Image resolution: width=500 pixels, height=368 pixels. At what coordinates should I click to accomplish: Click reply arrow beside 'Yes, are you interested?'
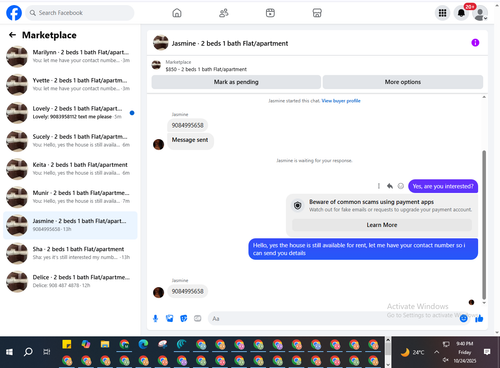click(x=389, y=186)
